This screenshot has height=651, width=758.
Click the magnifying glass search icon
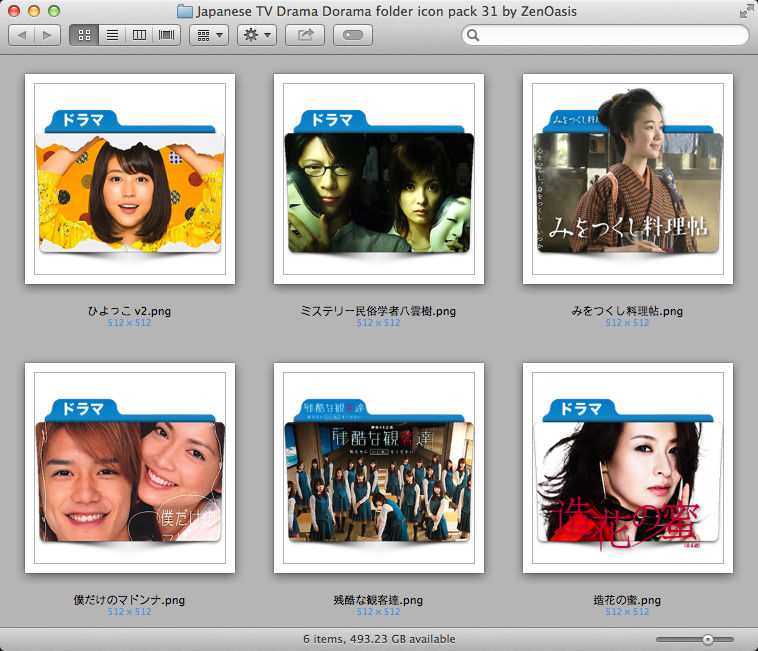coord(473,35)
